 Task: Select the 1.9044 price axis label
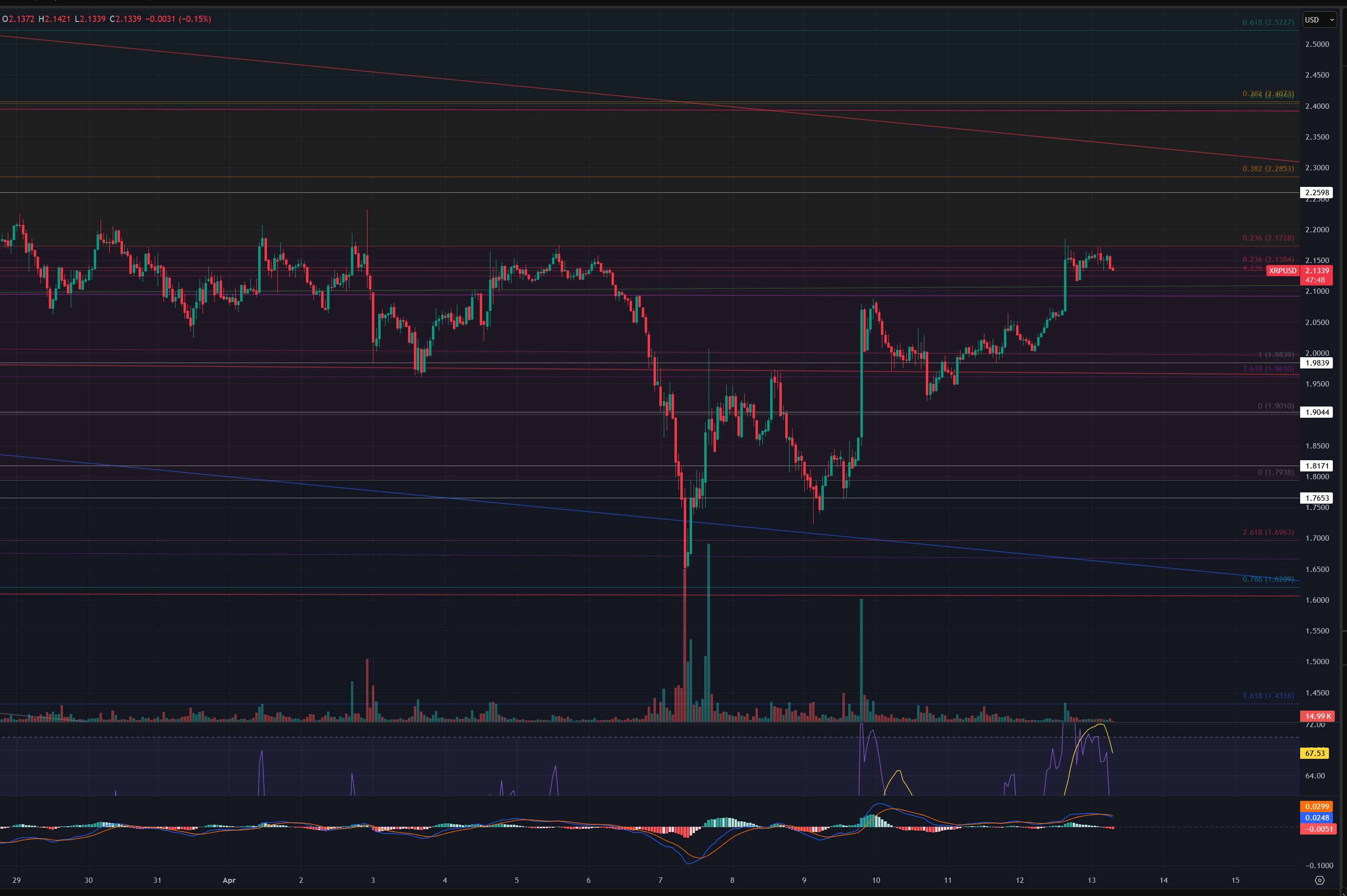point(1316,412)
